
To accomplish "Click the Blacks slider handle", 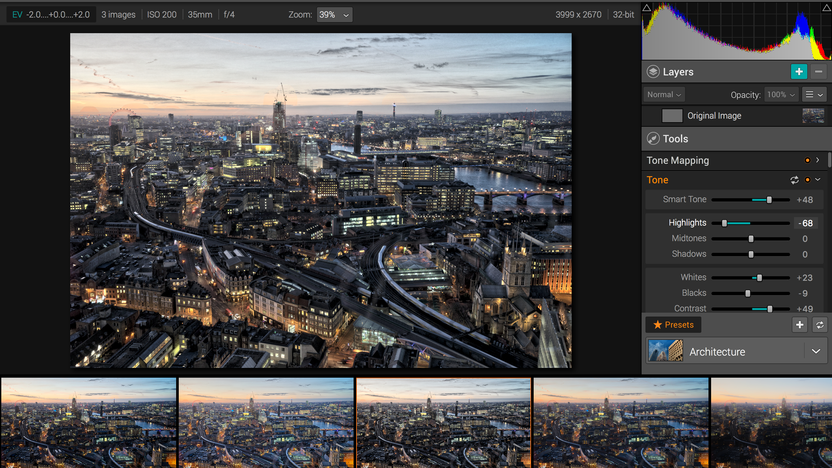I will click(x=748, y=293).
